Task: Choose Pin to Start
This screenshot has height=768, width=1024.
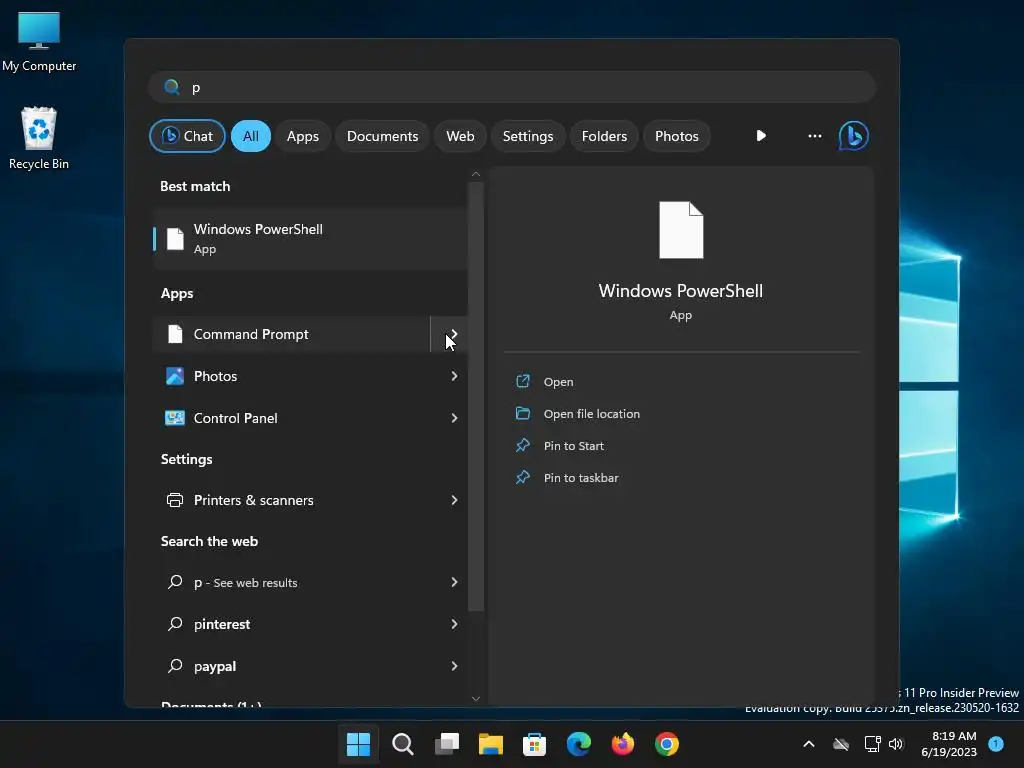Action: tap(560, 445)
